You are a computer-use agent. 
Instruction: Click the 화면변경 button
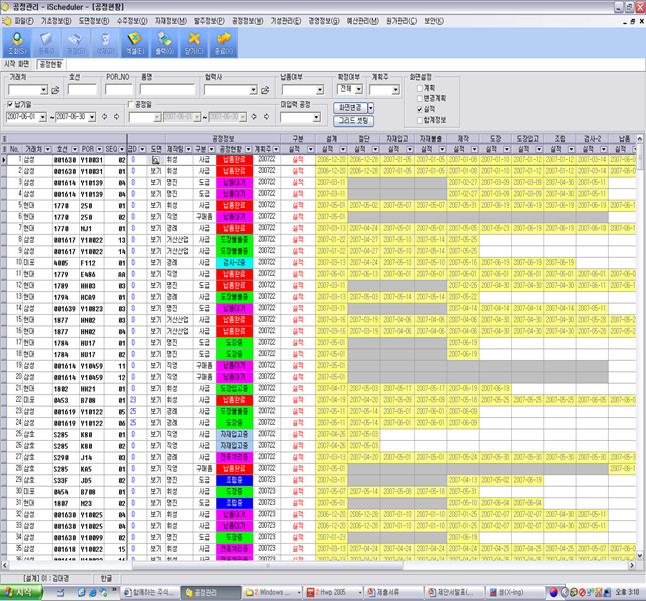[x=350, y=108]
